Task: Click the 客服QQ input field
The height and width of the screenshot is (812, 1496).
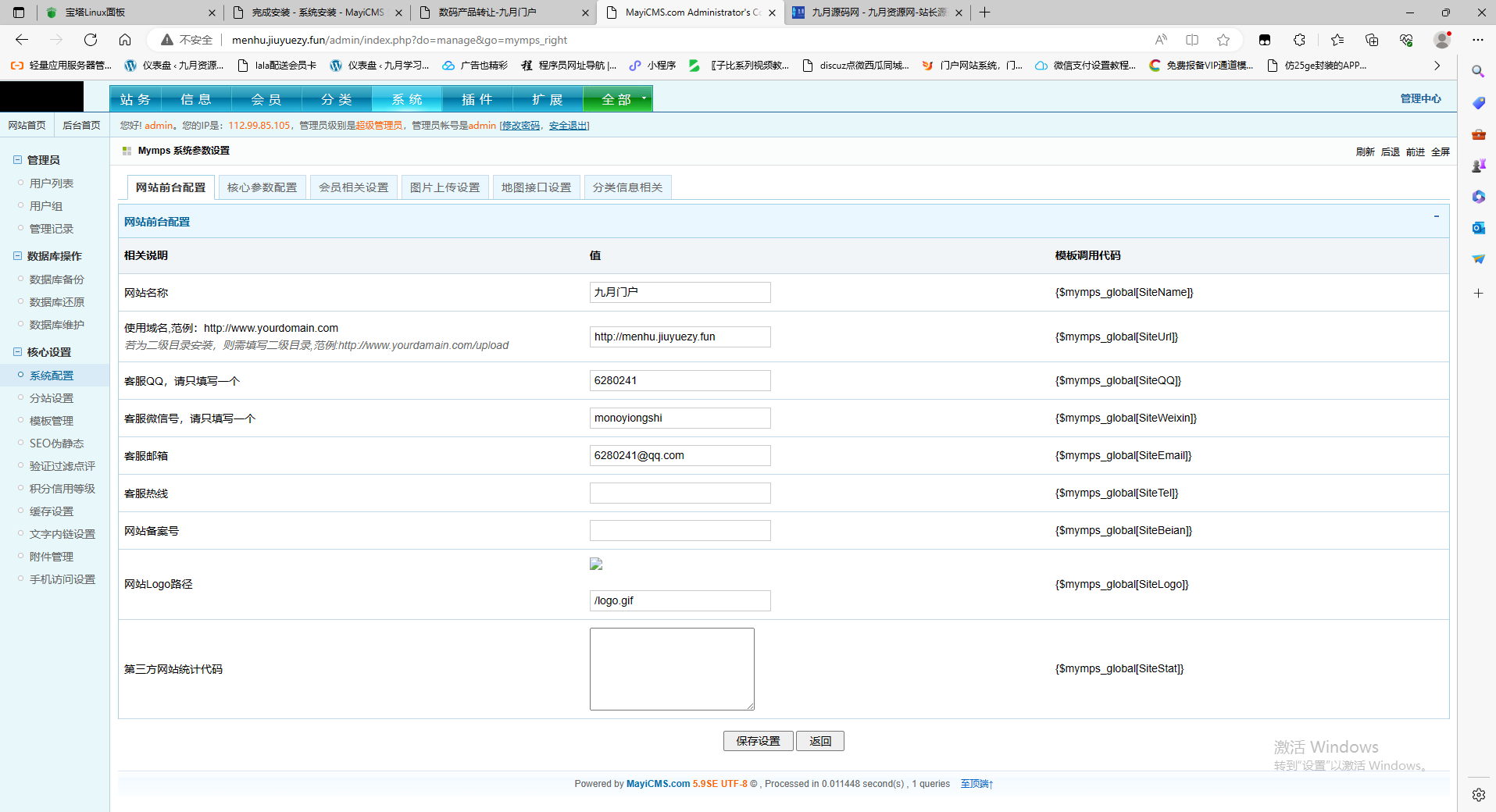Action: click(x=680, y=380)
